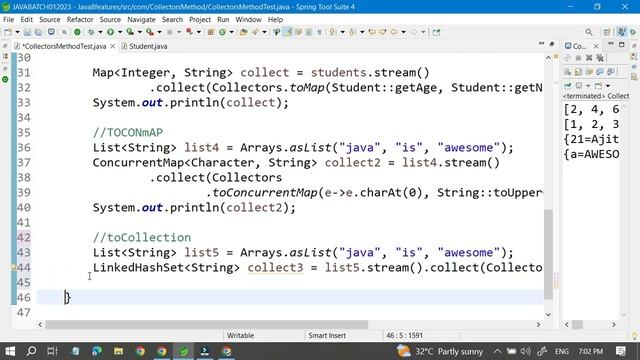Click the Open Perspective icon
The image size is (640, 360).
pos(607,32)
